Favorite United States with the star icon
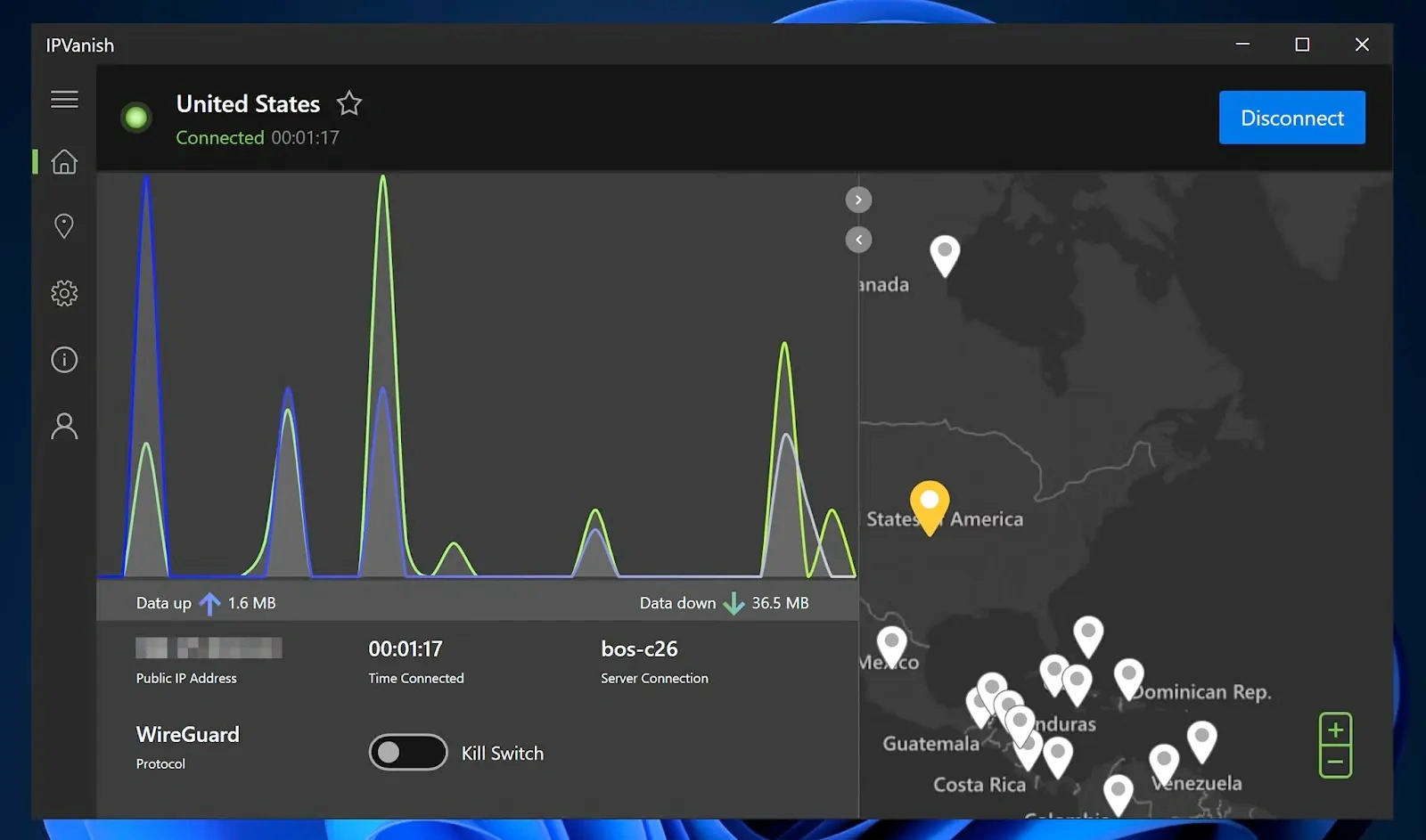Viewport: 1426px width, 840px height. click(x=349, y=104)
